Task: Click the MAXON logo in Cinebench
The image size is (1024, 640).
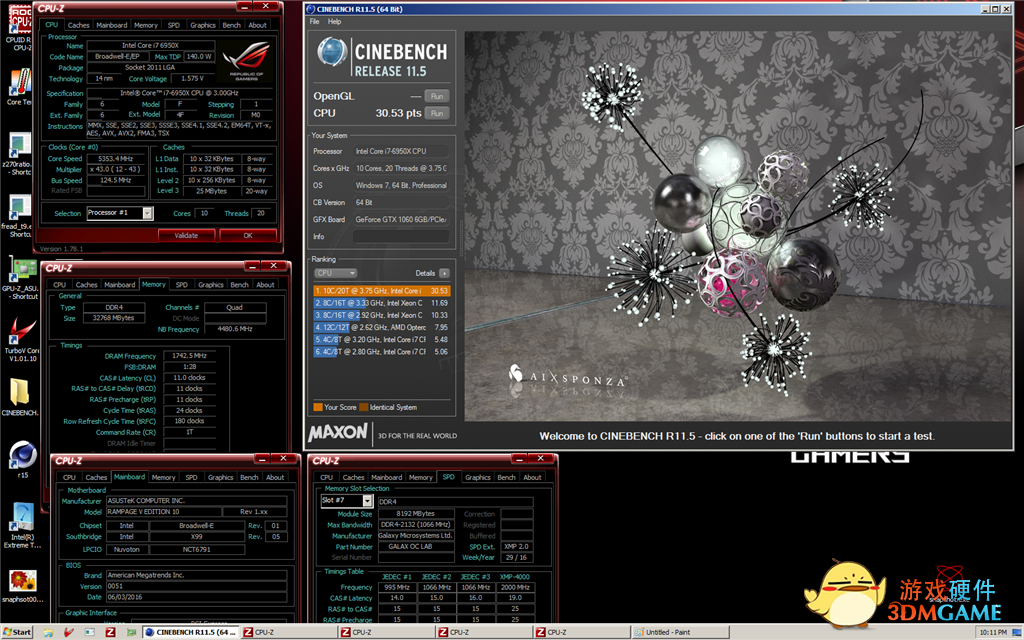Action: click(338, 432)
